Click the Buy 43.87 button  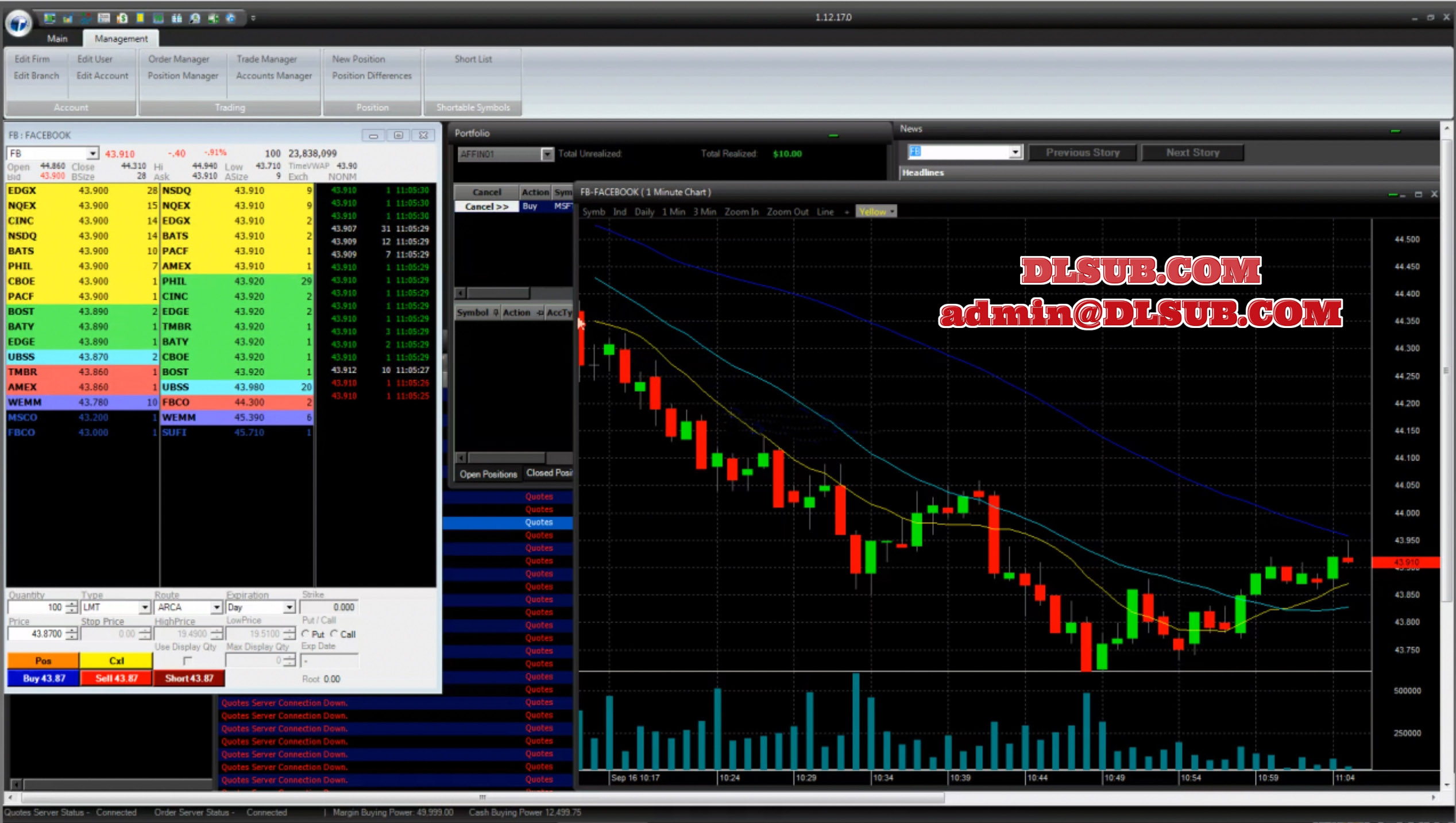coord(44,678)
